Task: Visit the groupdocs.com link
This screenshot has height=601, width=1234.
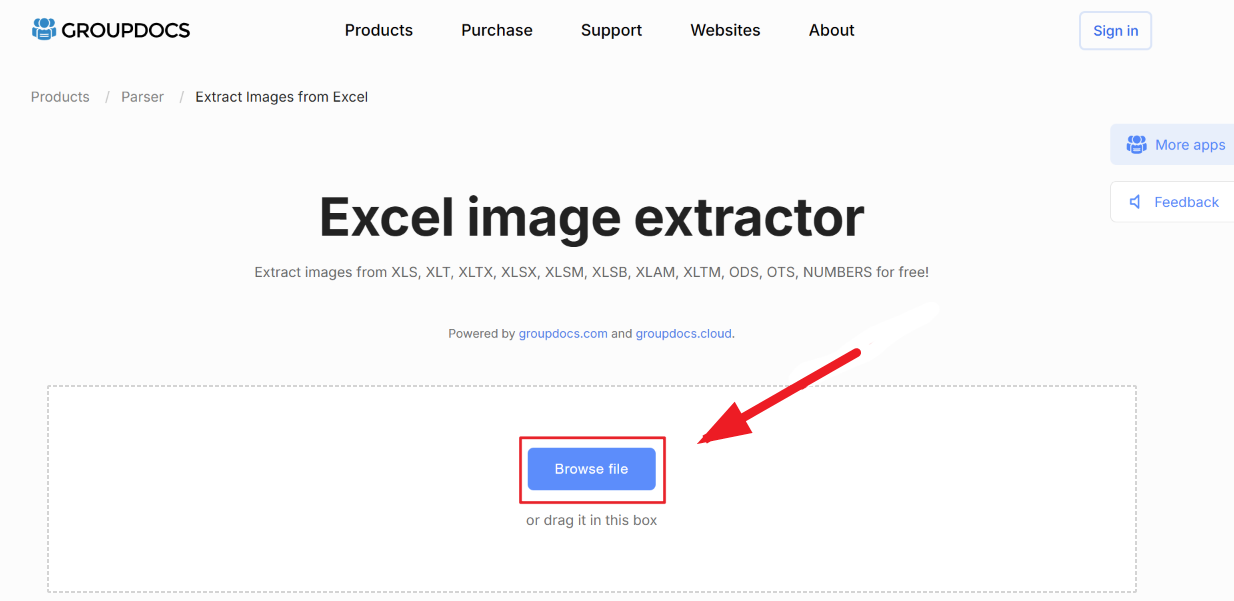Action: pyautogui.click(x=563, y=333)
